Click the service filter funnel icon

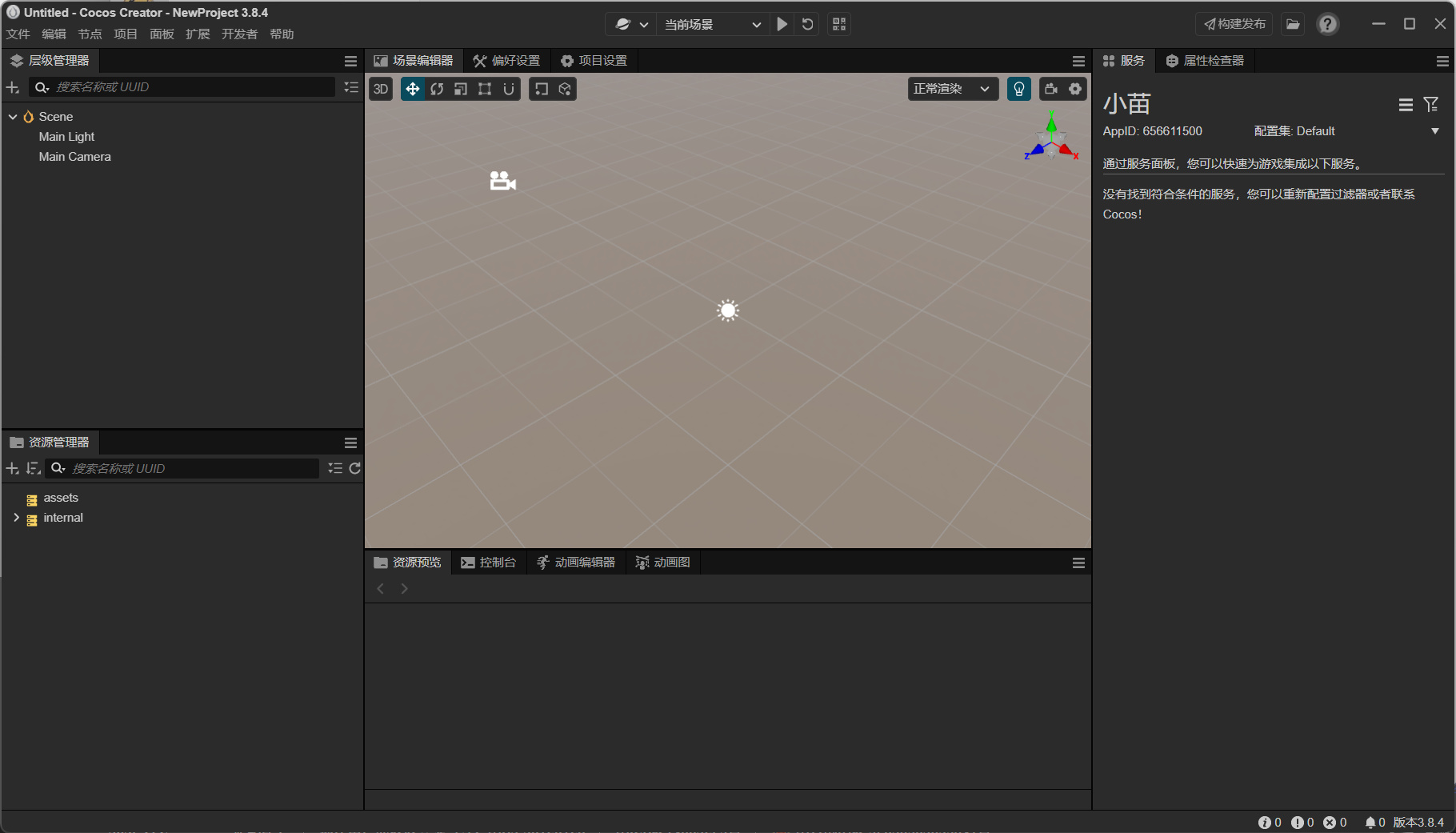click(x=1431, y=105)
